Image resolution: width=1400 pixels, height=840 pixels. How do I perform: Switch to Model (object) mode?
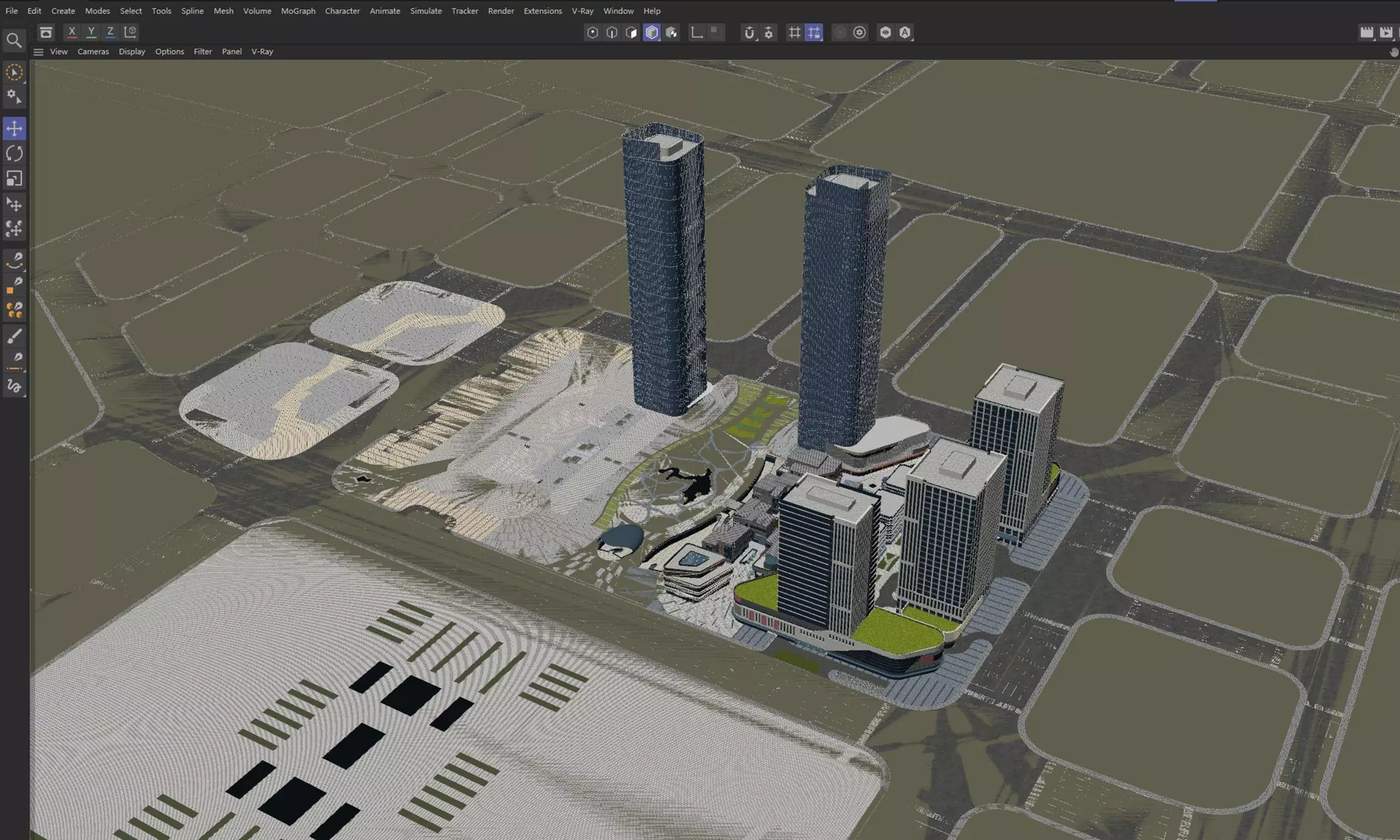tap(652, 32)
